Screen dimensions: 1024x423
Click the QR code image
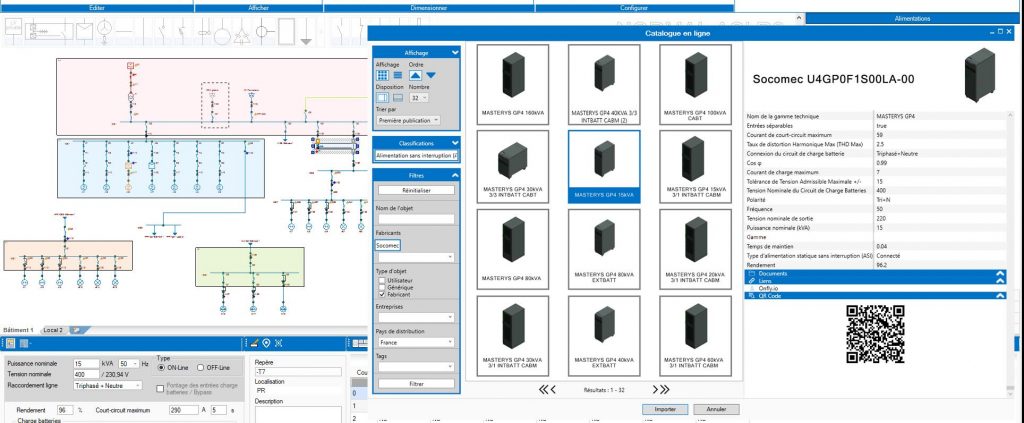[x=875, y=334]
